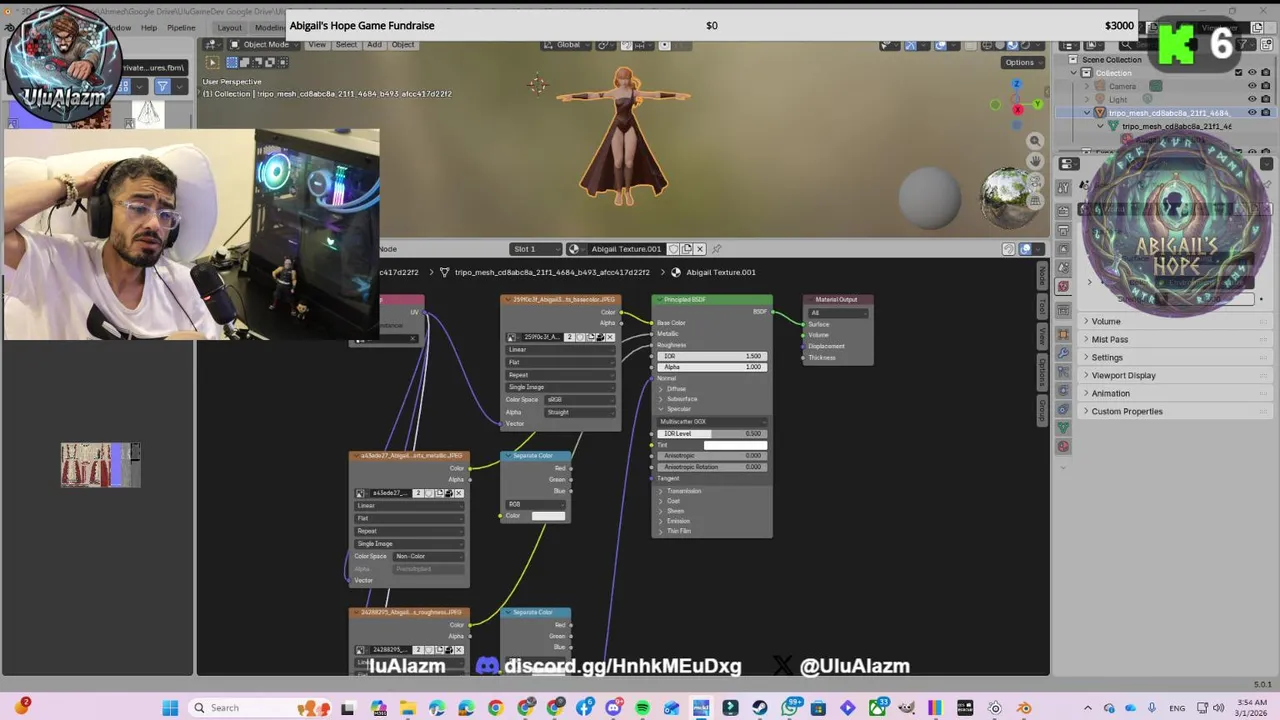This screenshot has width=1280, height=720.
Task: Hide the Collection in viewport via eye icon
Action: click(x=1251, y=73)
